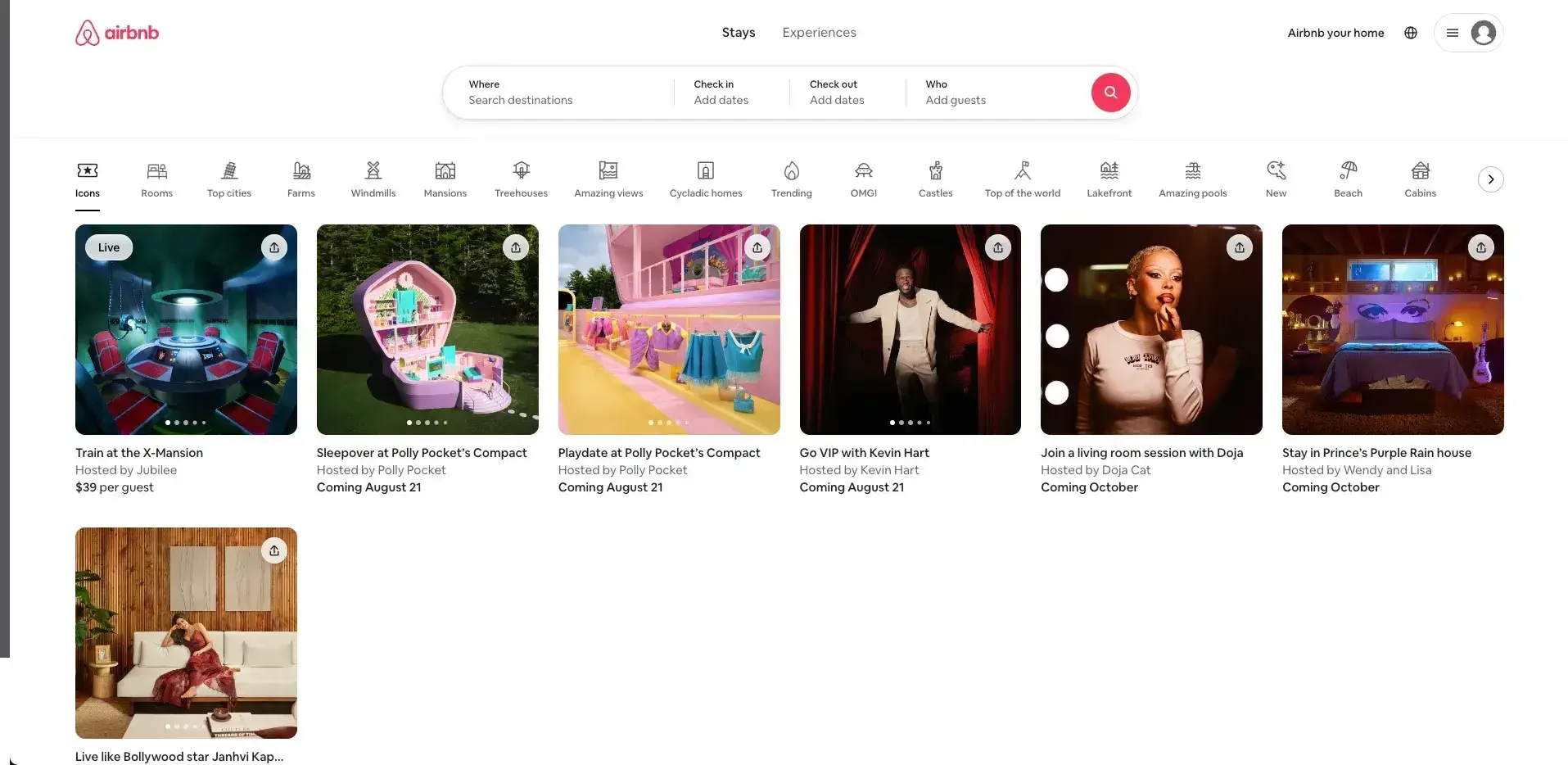Select the Mansions category icon
Viewport: 1568px width, 765px height.
point(445,179)
